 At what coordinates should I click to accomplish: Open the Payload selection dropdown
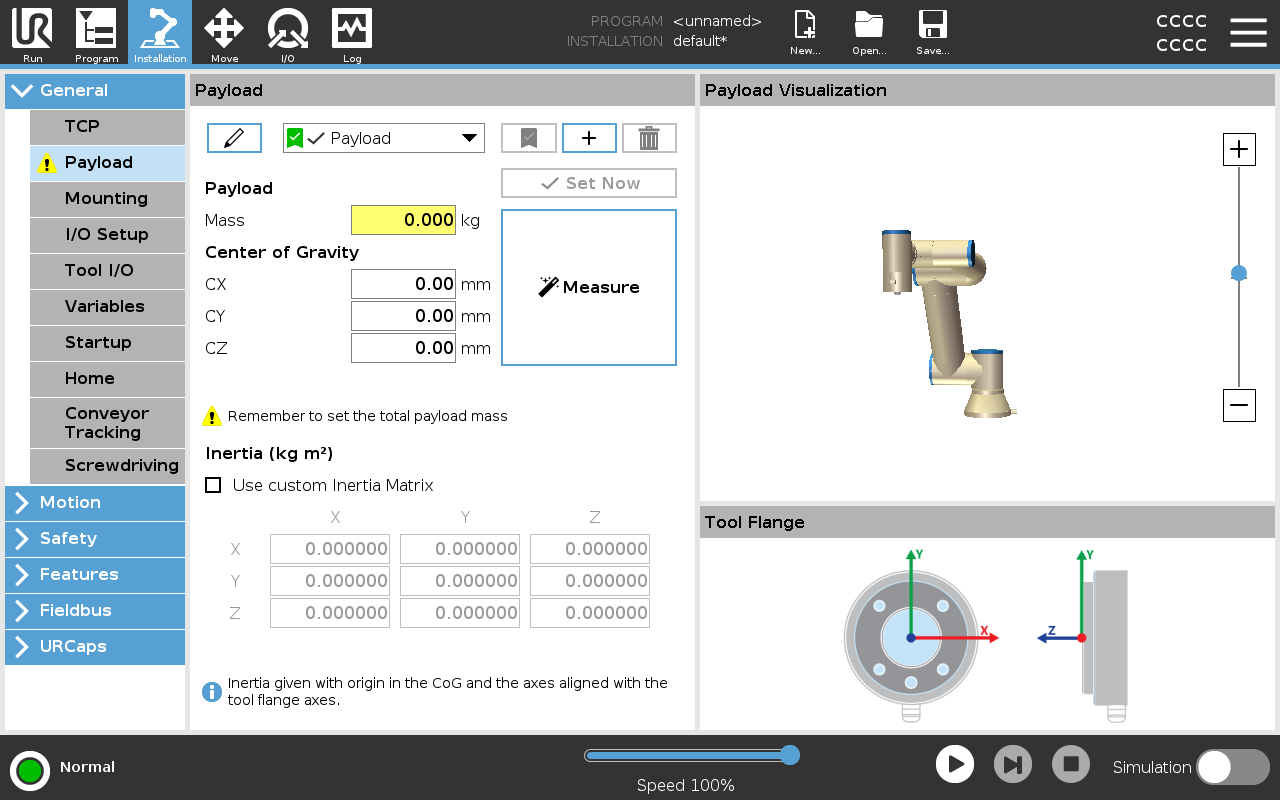point(384,138)
